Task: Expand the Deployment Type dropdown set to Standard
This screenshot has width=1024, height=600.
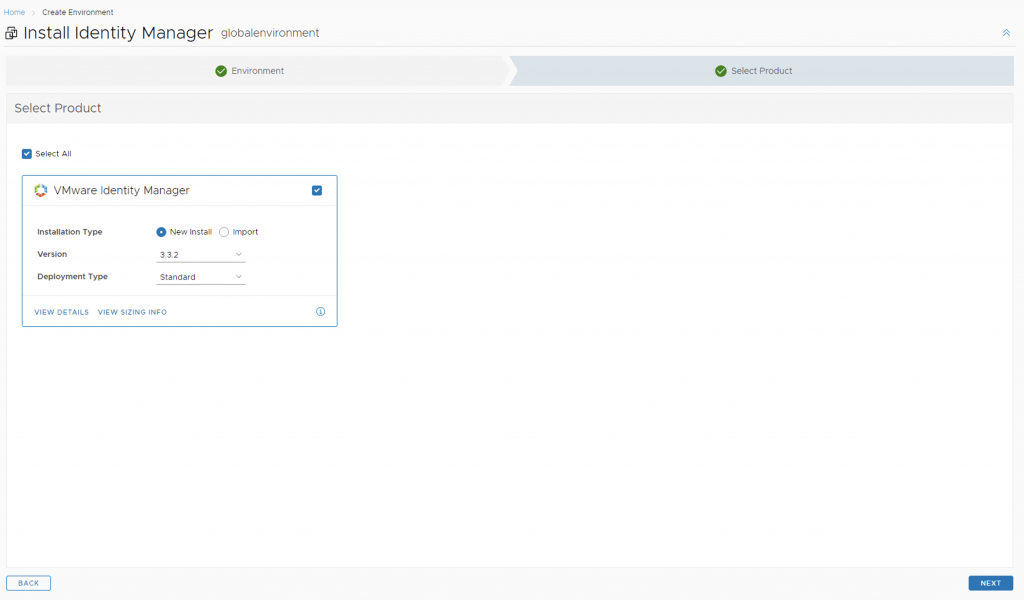Action: coord(201,277)
